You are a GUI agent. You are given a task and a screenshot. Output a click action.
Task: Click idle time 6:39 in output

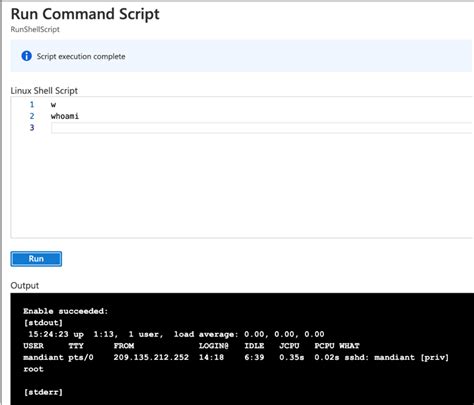(254, 357)
